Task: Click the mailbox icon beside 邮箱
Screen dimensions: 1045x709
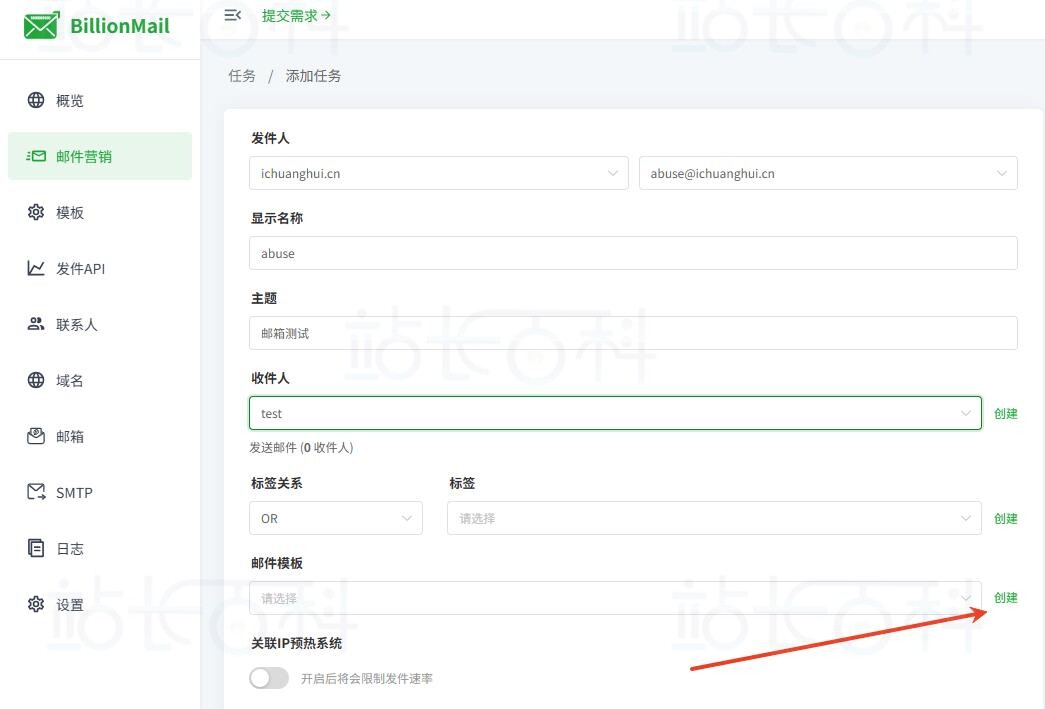Action: click(x=36, y=436)
